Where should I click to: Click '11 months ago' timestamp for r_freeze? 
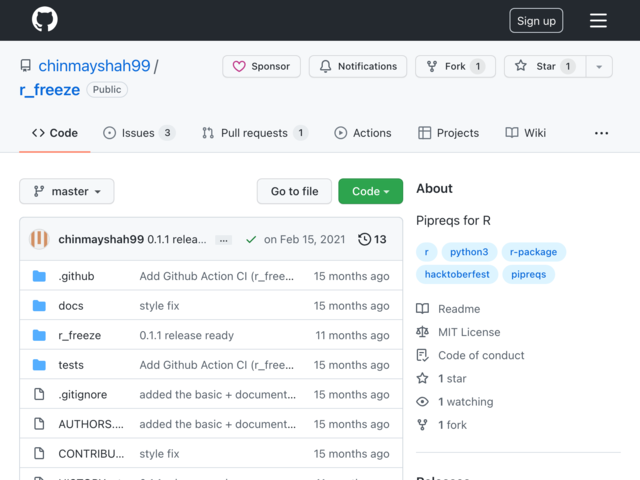[x=352, y=335]
